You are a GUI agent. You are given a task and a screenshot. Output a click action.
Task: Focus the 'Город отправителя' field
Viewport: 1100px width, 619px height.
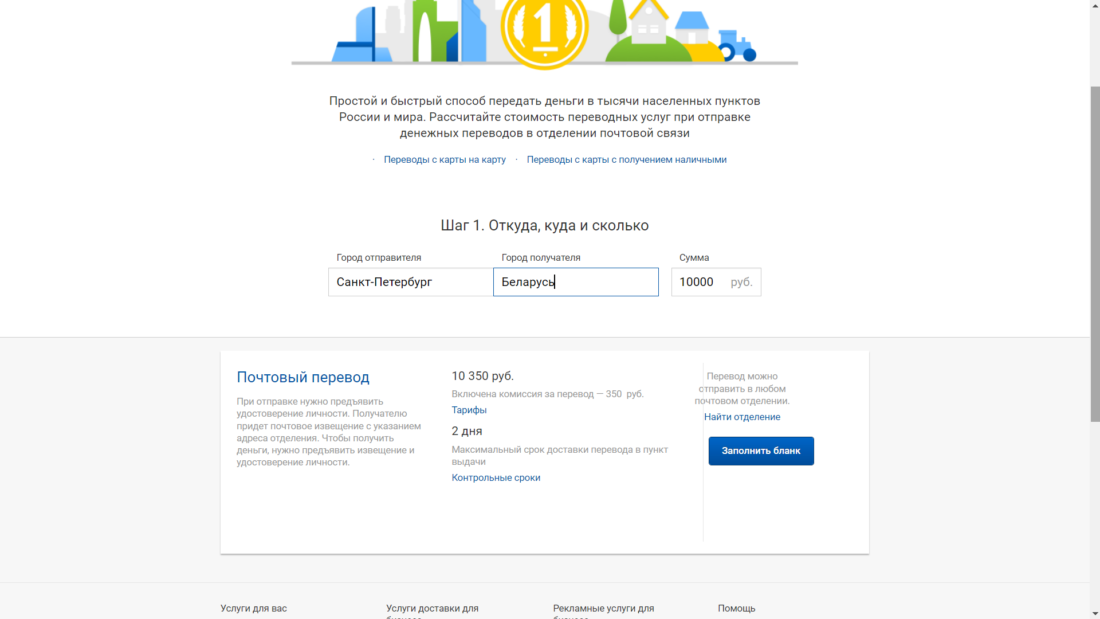click(x=410, y=282)
